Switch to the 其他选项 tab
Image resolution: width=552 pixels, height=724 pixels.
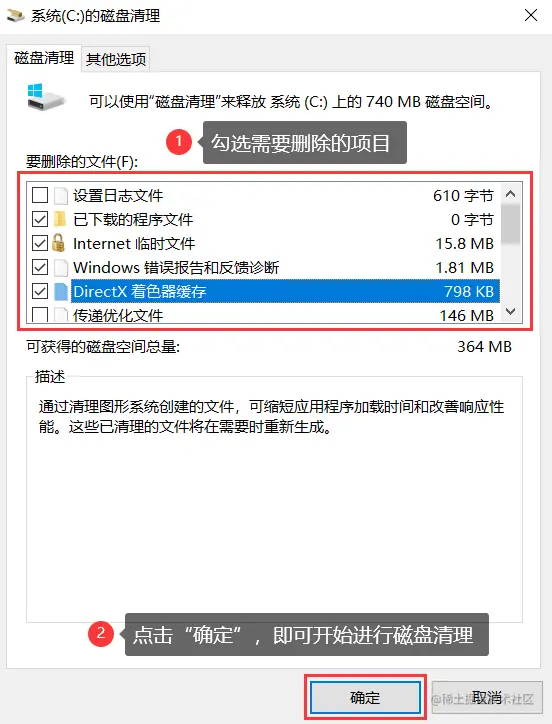(x=116, y=59)
